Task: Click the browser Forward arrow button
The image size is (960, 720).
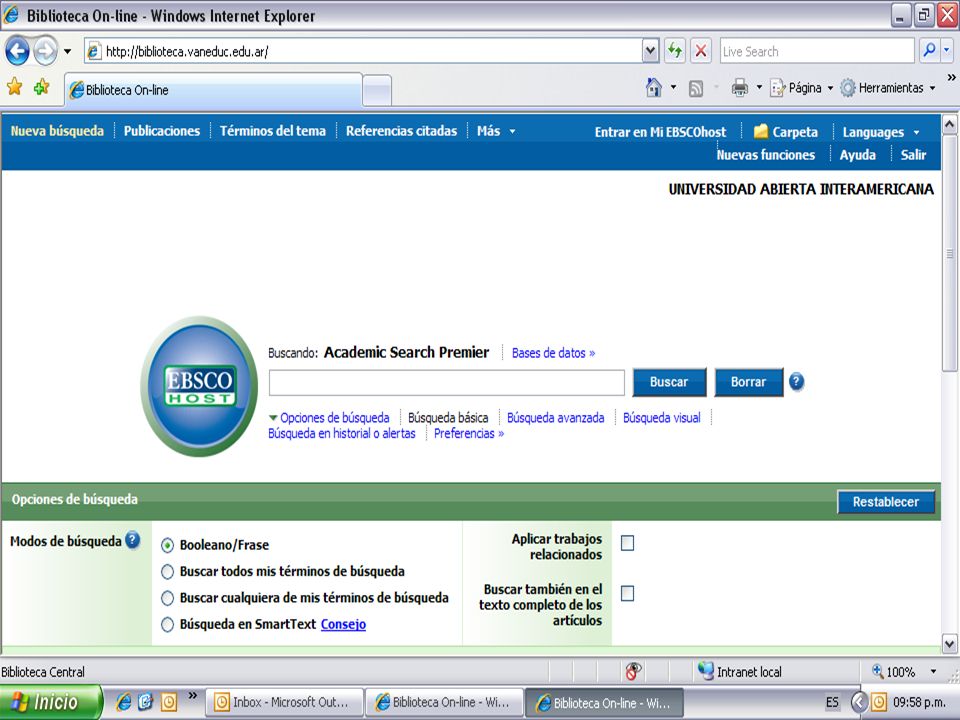Action: point(45,51)
